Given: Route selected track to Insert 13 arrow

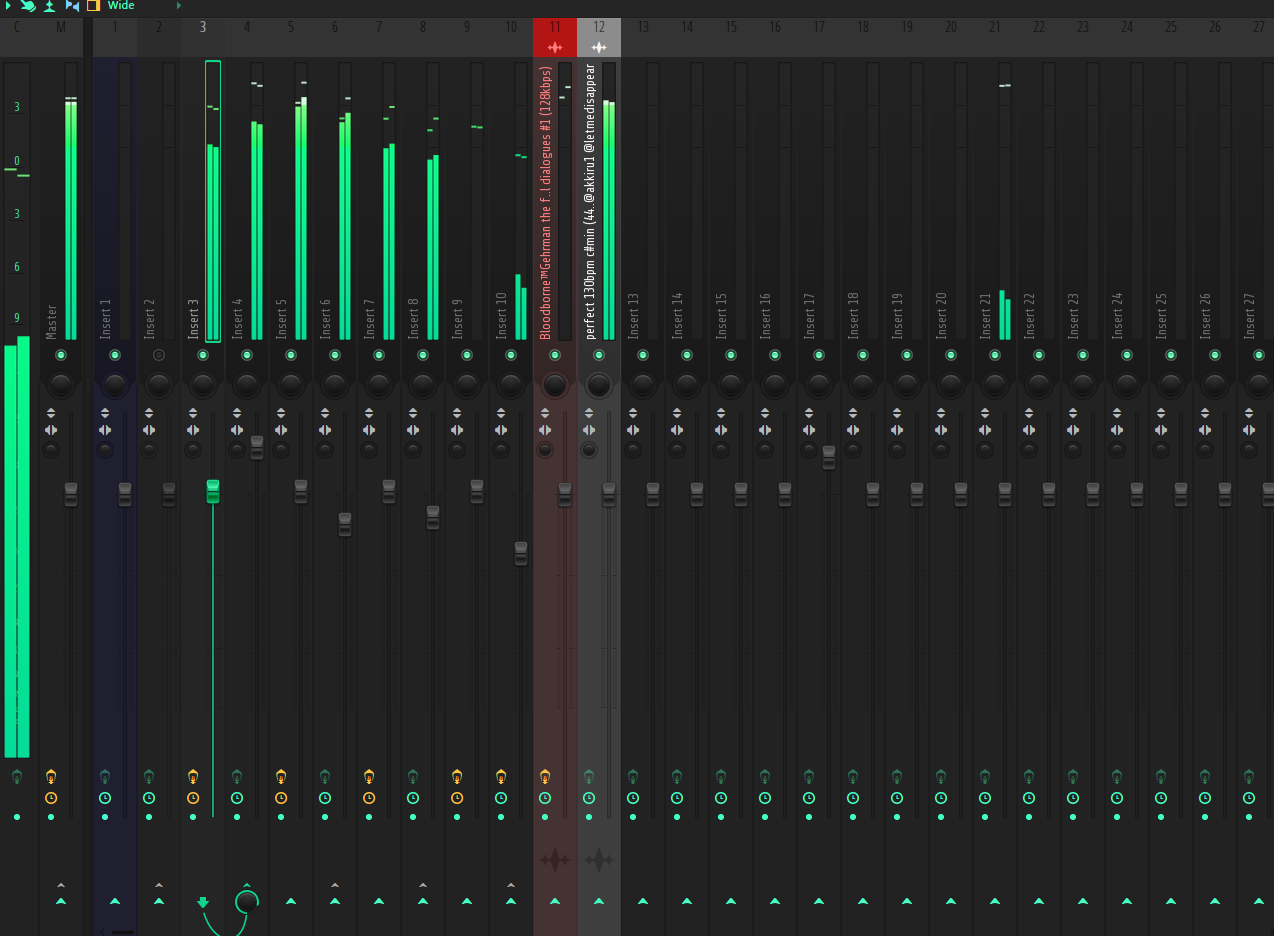Looking at the screenshot, I should [x=643, y=901].
